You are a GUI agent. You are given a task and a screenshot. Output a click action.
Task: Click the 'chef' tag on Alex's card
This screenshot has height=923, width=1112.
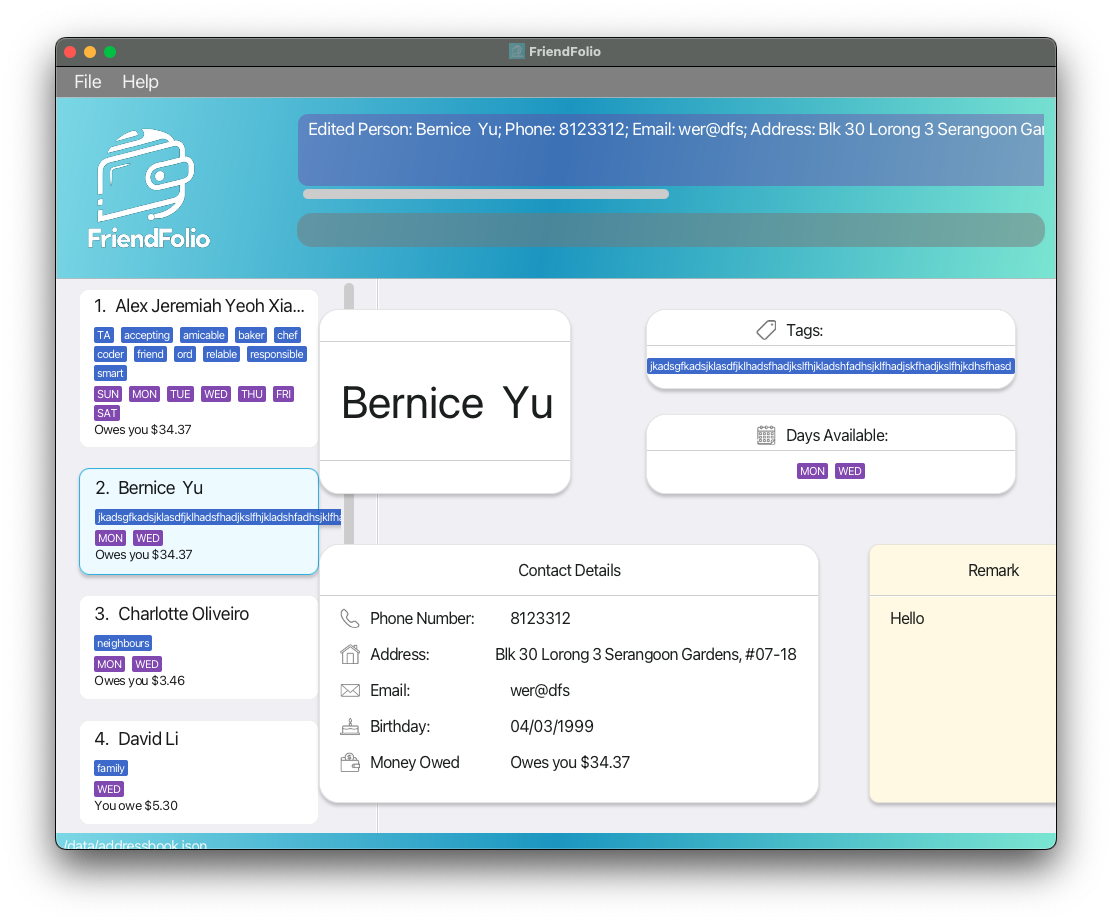[x=287, y=335]
